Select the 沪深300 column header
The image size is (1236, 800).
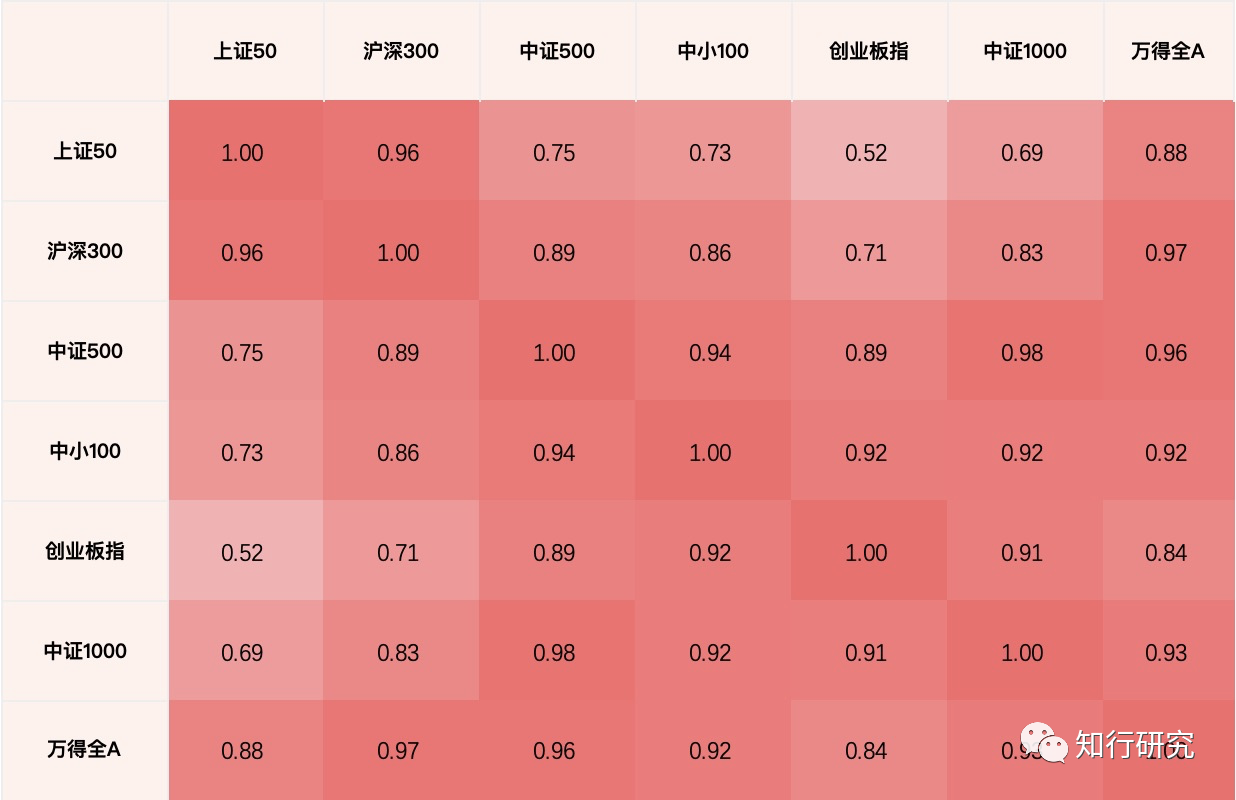pyautogui.click(x=401, y=51)
